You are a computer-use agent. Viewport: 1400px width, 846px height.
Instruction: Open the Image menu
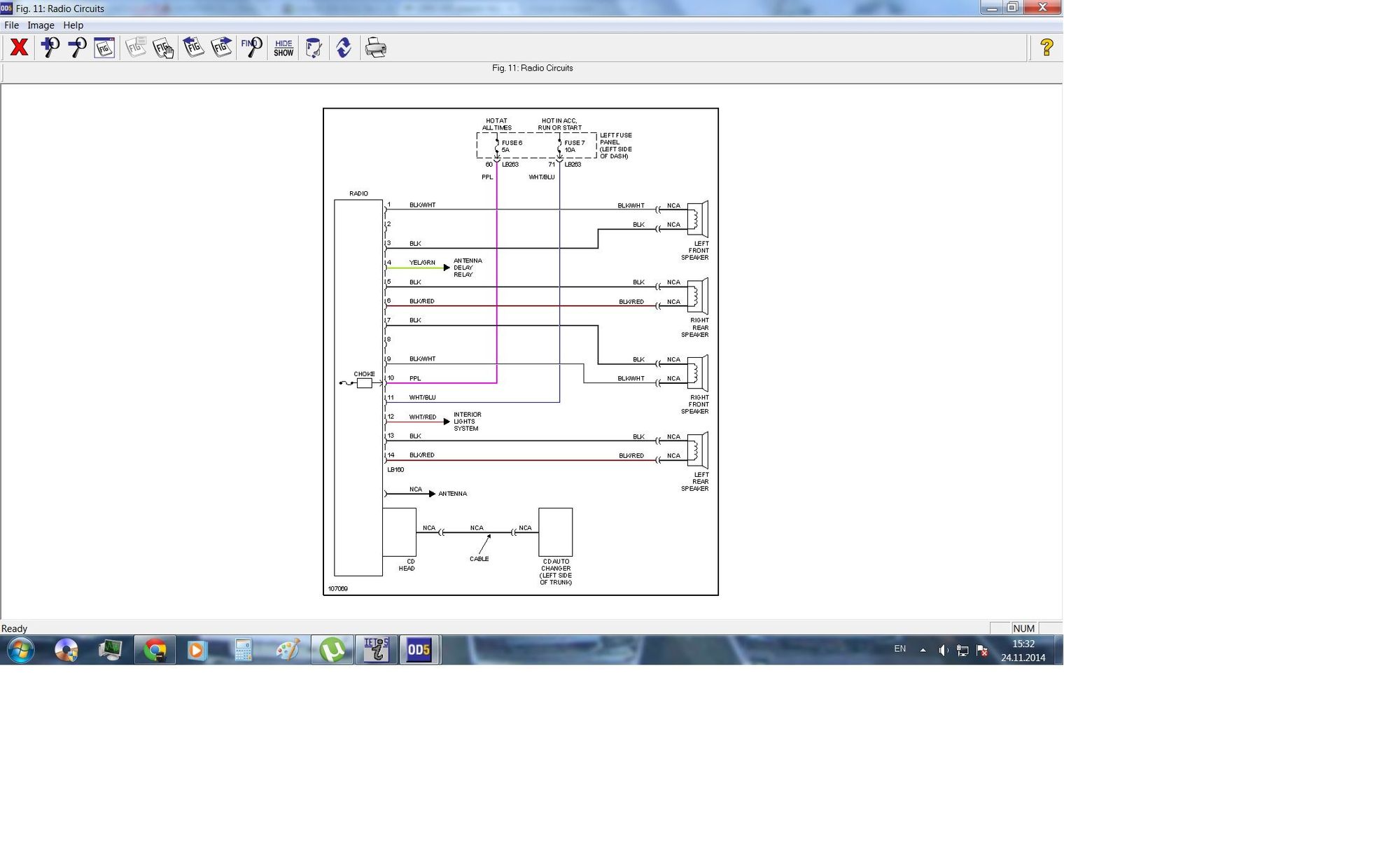tap(41, 25)
